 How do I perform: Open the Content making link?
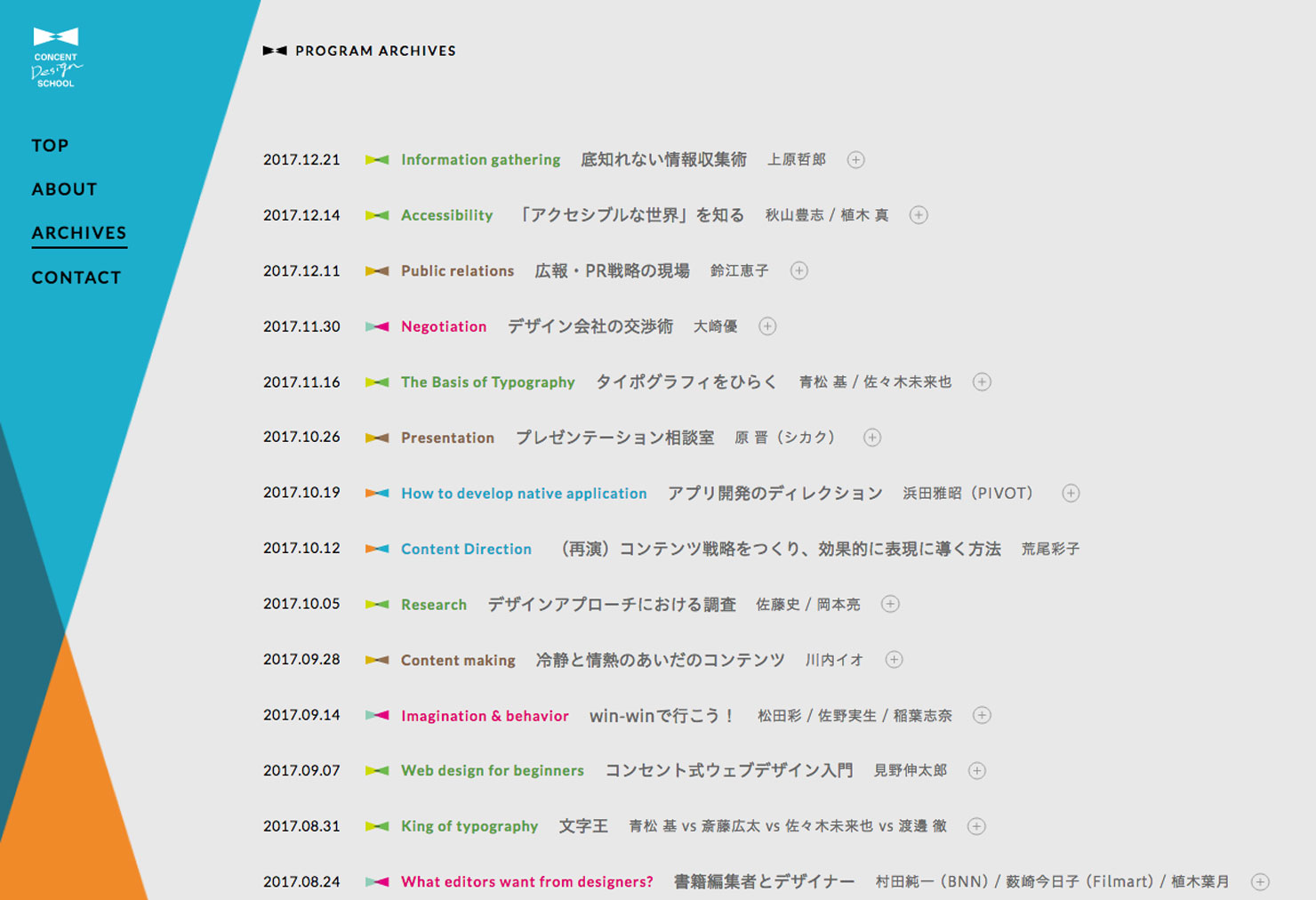click(459, 660)
